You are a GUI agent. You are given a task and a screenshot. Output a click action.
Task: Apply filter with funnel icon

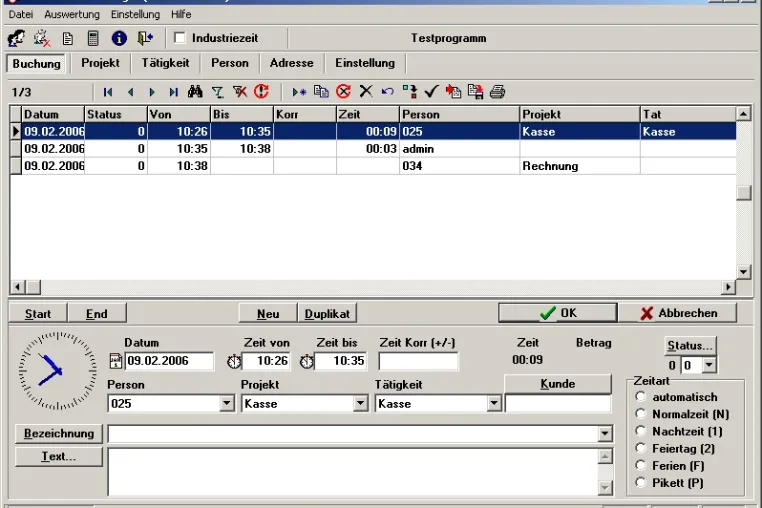pos(218,92)
